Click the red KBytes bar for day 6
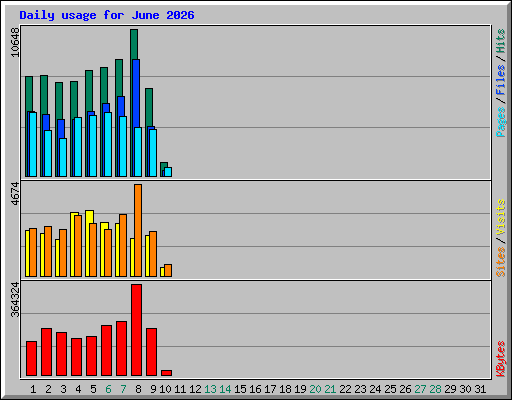The height and width of the screenshot is (400, 512). tap(106, 350)
